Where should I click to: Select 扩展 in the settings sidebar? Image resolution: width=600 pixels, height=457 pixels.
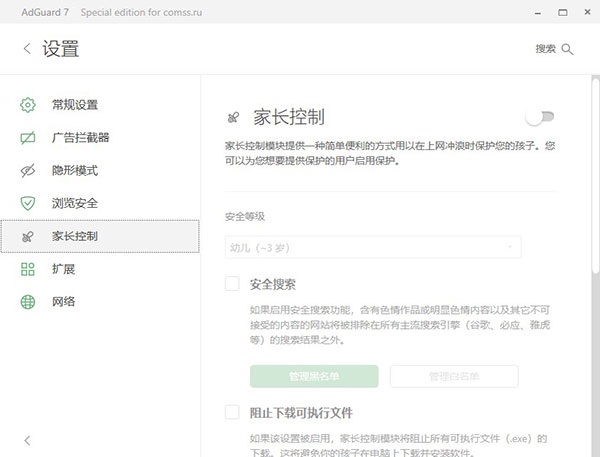pyautogui.click(x=62, y=269)
